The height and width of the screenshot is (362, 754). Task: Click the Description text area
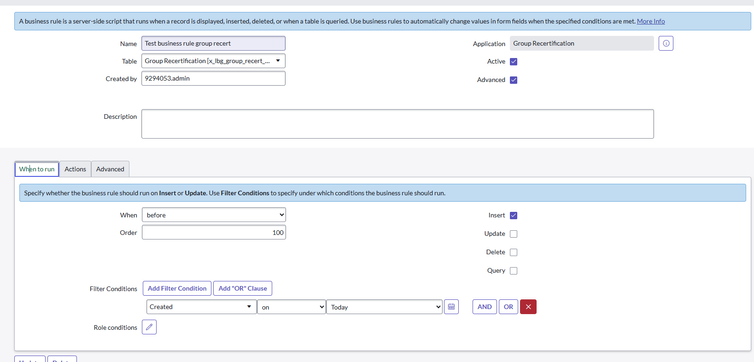click(397, 124)
